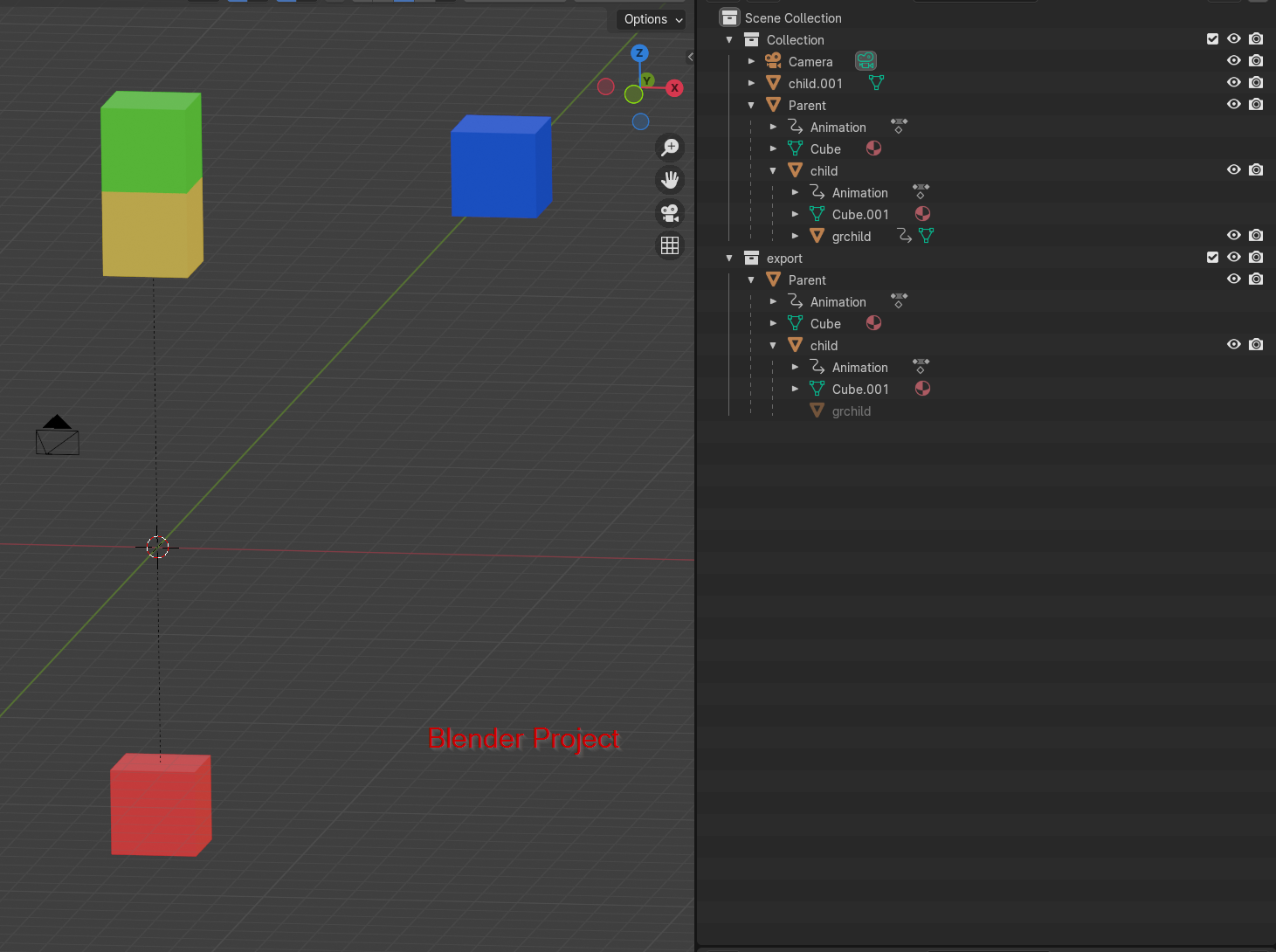The image size is (1276, 952).
Task: Click the material icon beside Cube.001 in export
Action: coord(922,389)
